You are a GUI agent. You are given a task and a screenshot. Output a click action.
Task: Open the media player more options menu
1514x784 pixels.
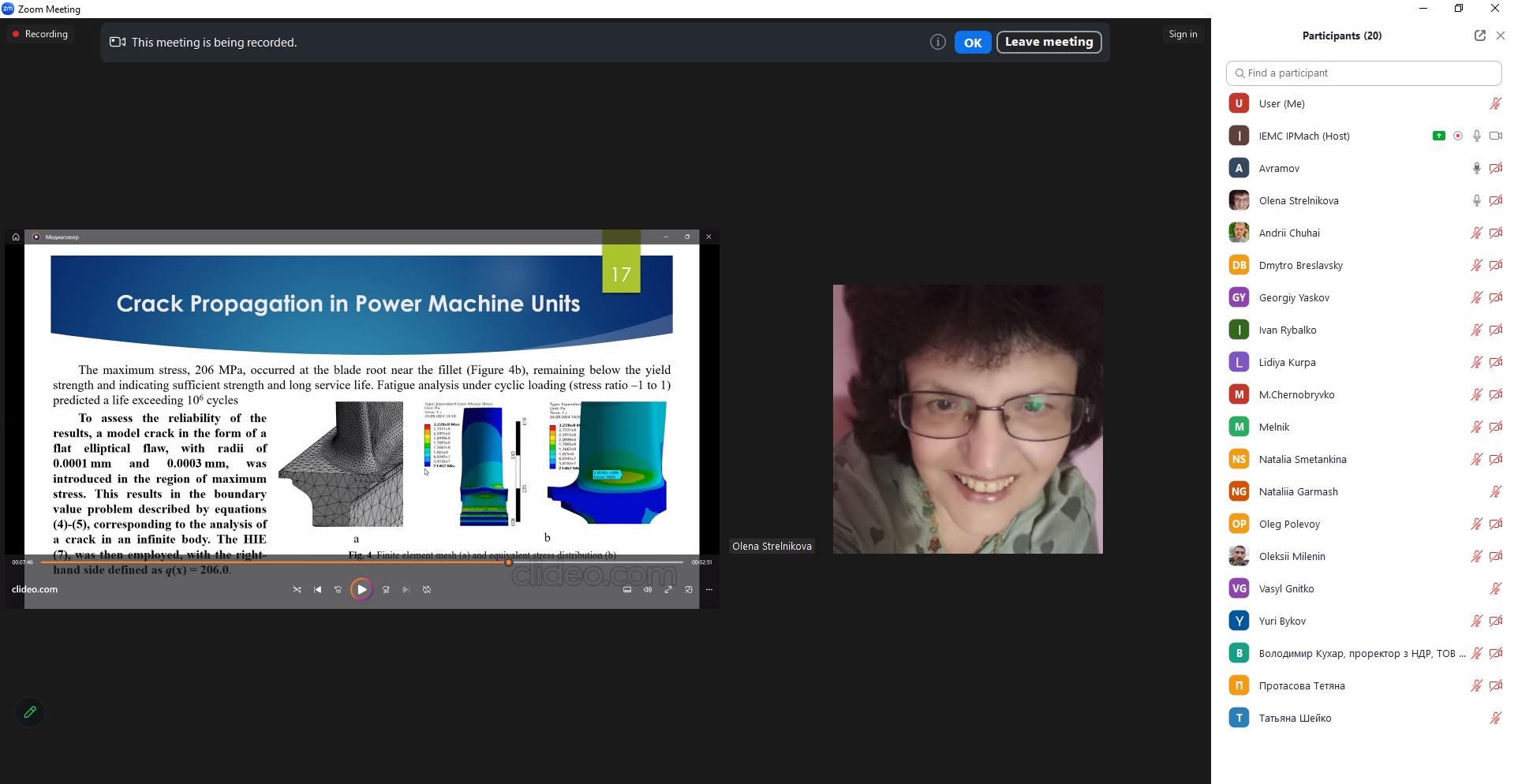tap(709, 589)
